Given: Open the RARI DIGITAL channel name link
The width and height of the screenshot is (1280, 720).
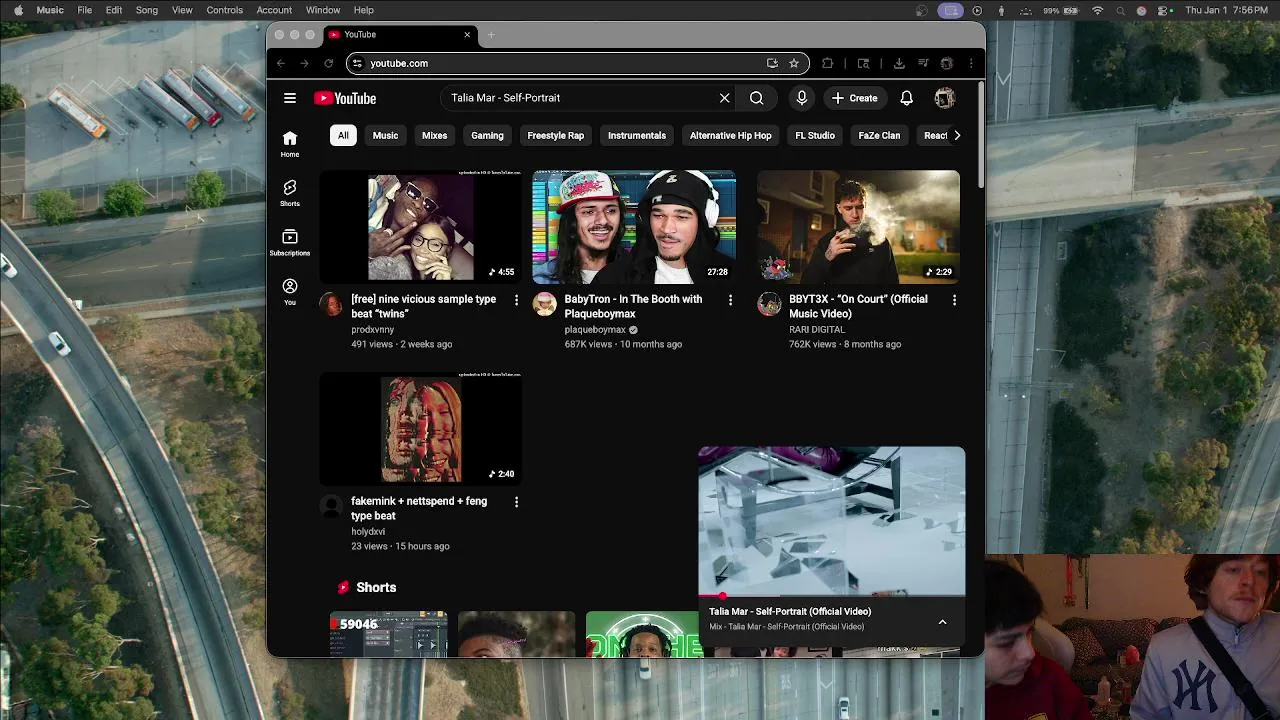Looking at the screenshot, I should [x=817, y=329].
